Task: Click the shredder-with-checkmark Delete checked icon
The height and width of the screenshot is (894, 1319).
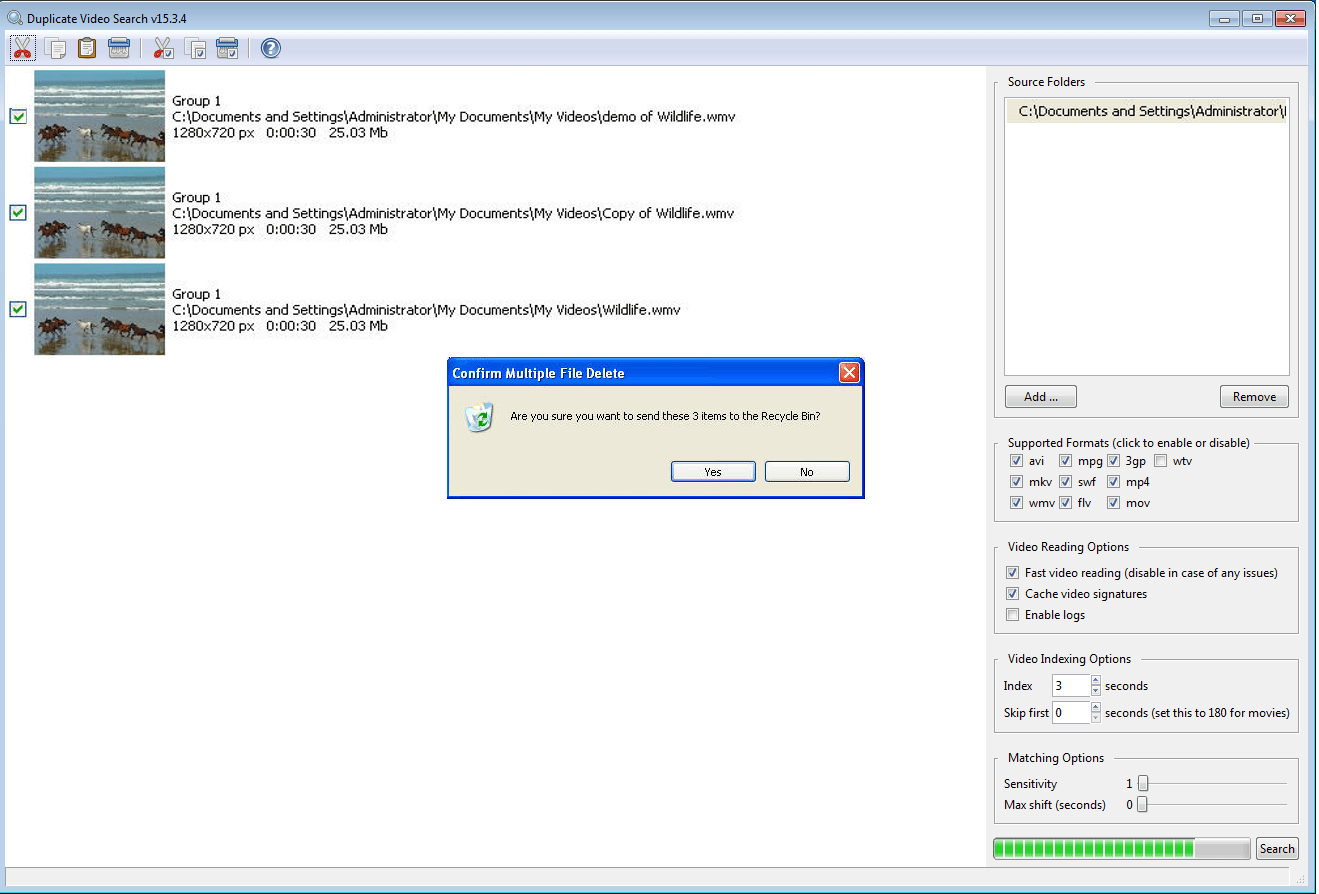Action: click(x=227, y=48)
